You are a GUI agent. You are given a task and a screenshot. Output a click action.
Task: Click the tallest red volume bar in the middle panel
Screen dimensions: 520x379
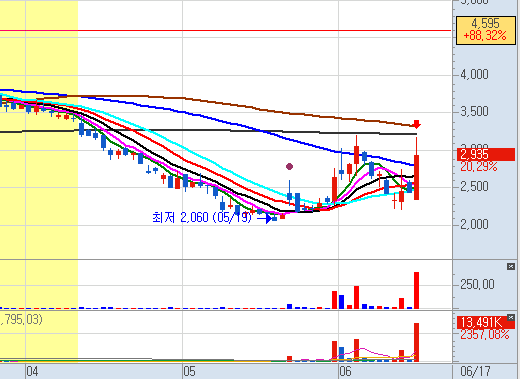416,290
